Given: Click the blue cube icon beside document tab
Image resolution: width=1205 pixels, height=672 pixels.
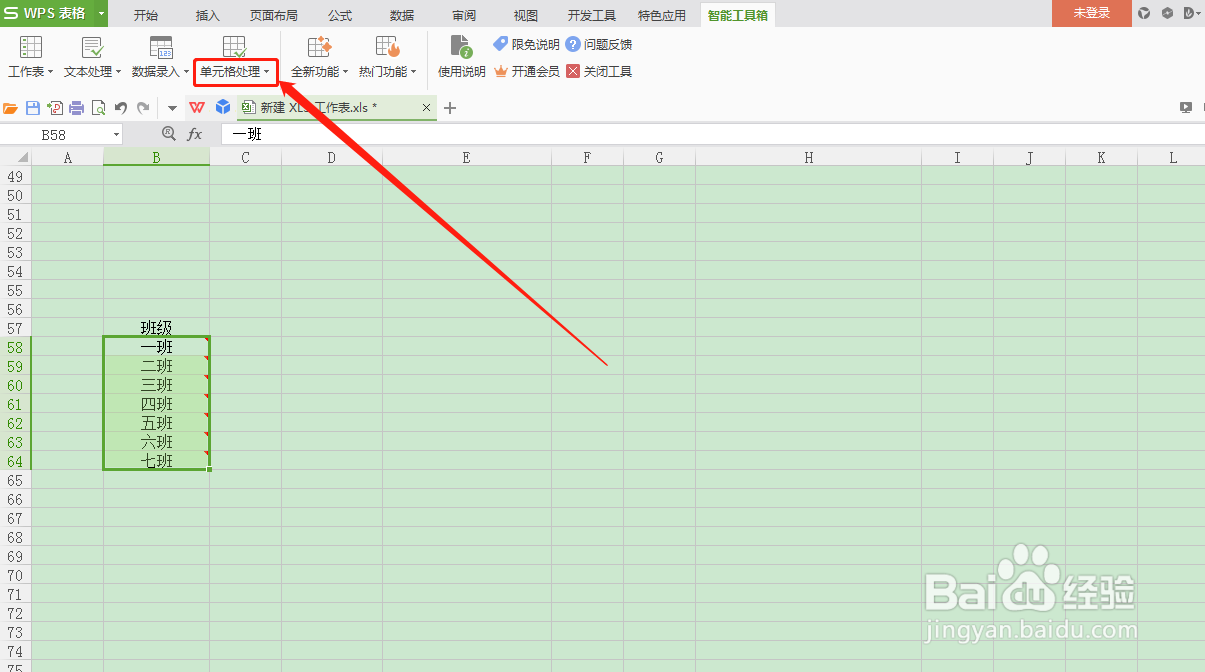Looking at the screenshot, I should (x=223, y=108).
